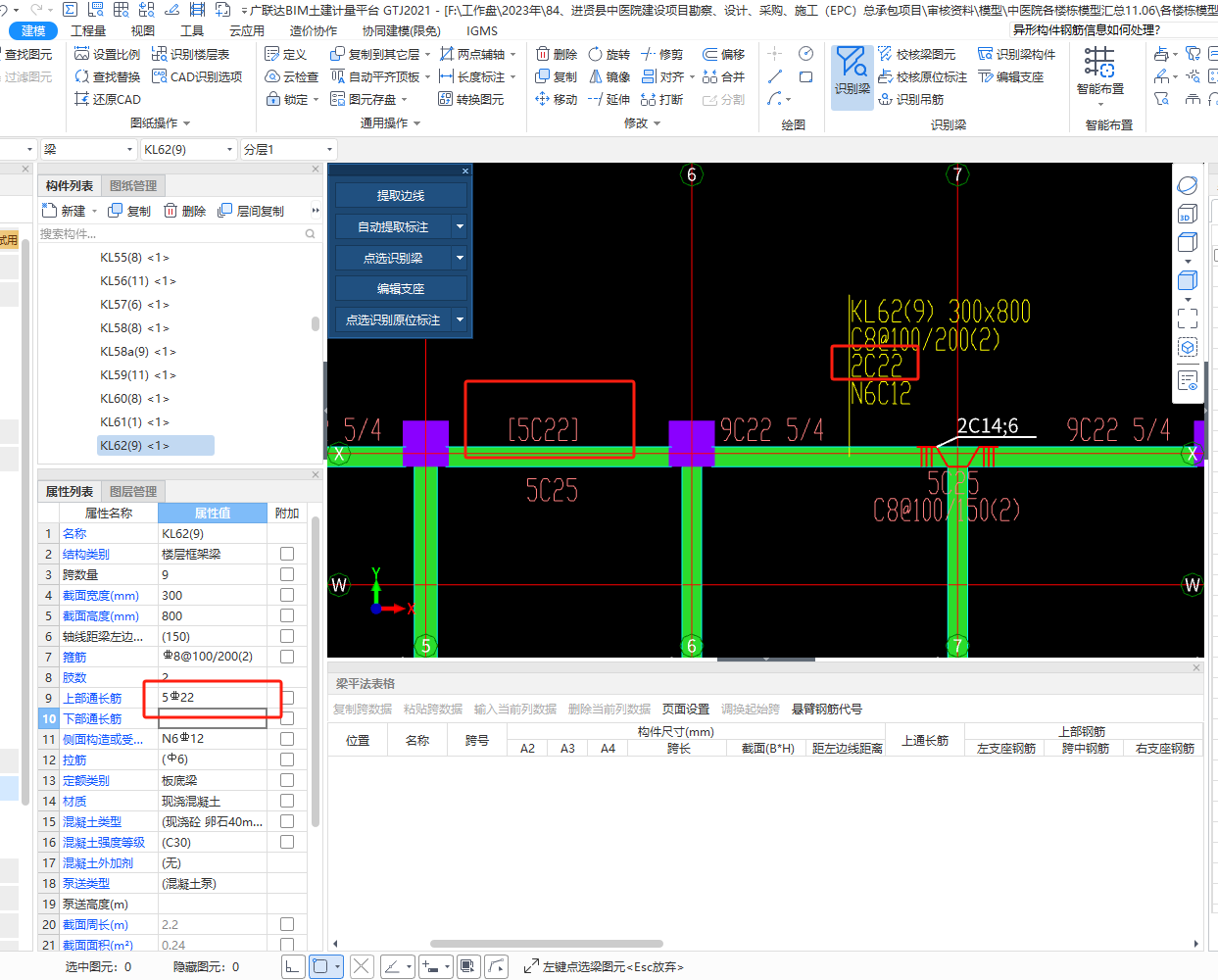
Task: Select the 移动 tool
Action: tap(556, 99)
